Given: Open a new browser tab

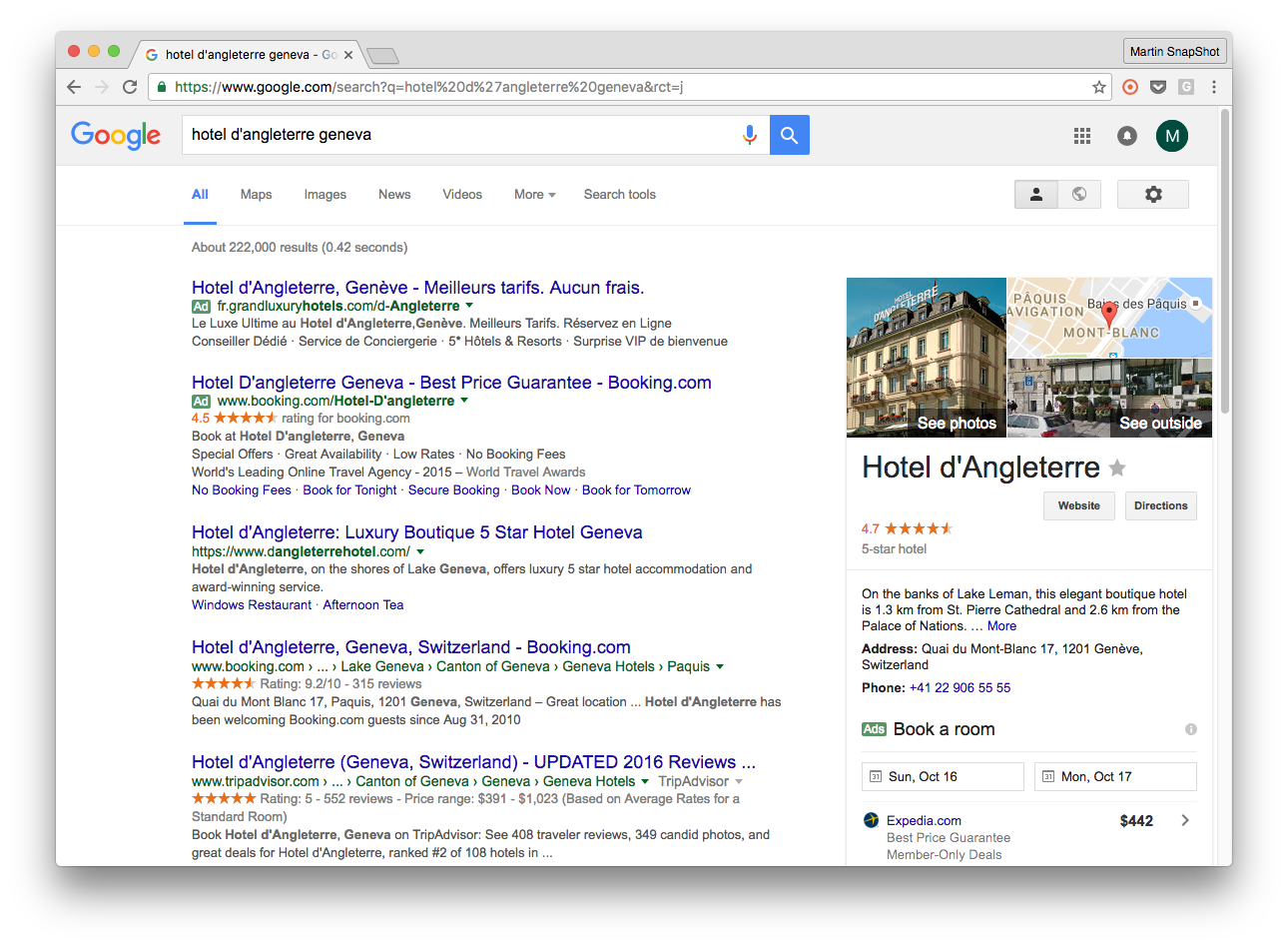Looking at the screenshot, I should [x=382, y=55].
